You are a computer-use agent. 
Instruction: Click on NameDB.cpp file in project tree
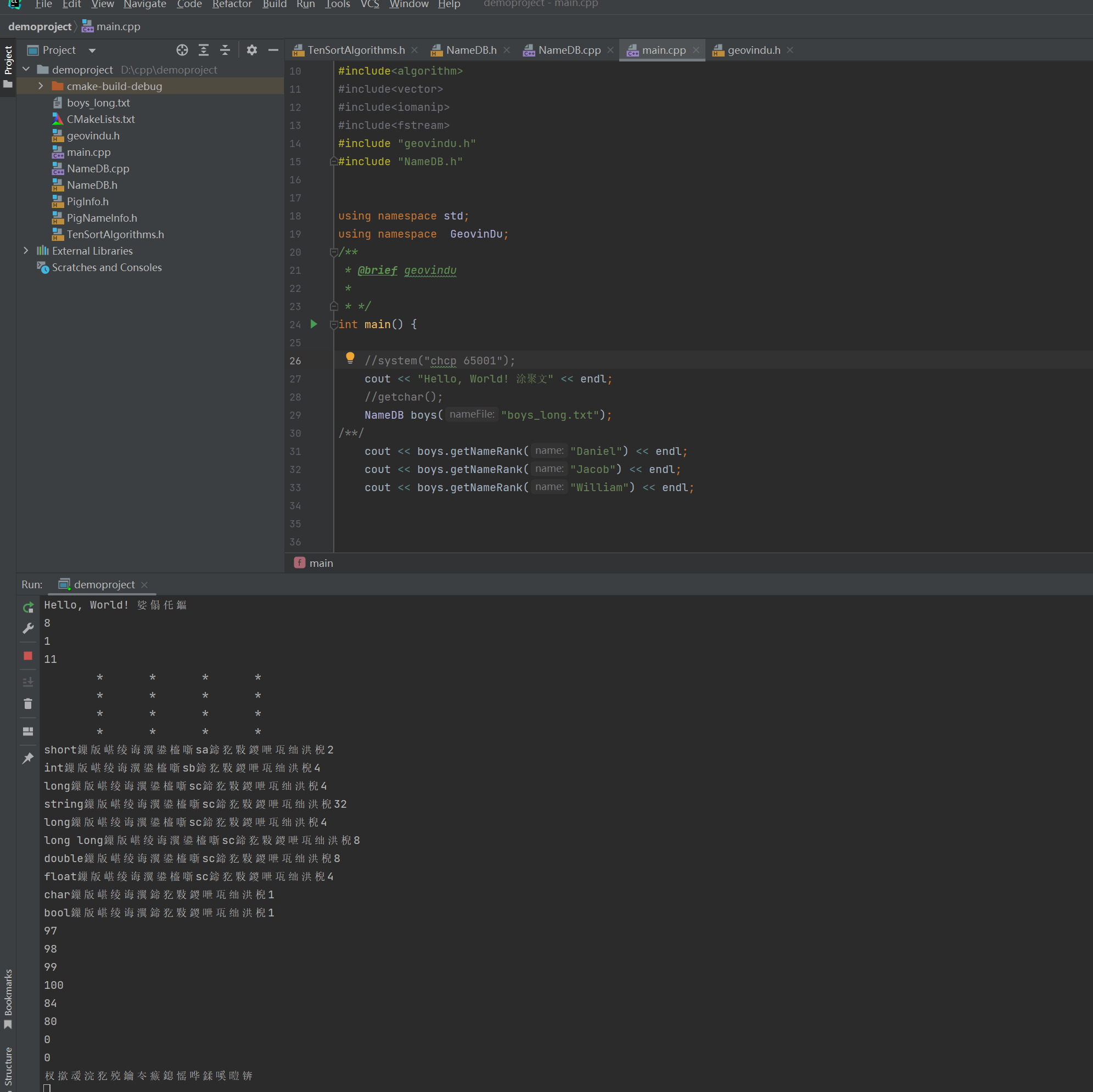pos(98,168)
